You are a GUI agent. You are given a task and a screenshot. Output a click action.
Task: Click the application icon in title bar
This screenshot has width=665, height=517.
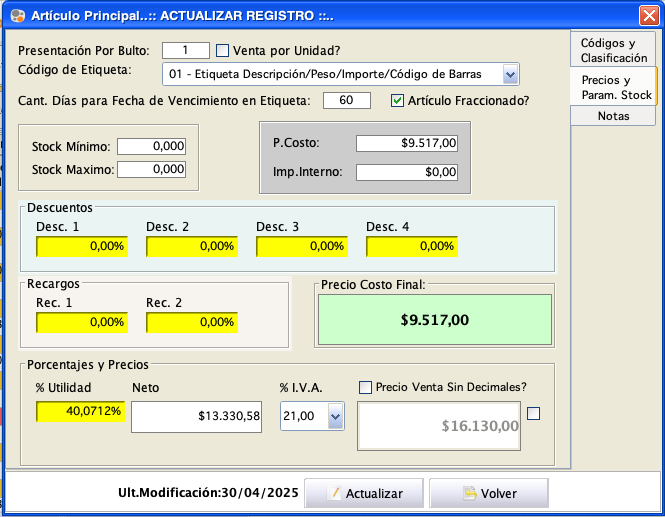(15, 16)
